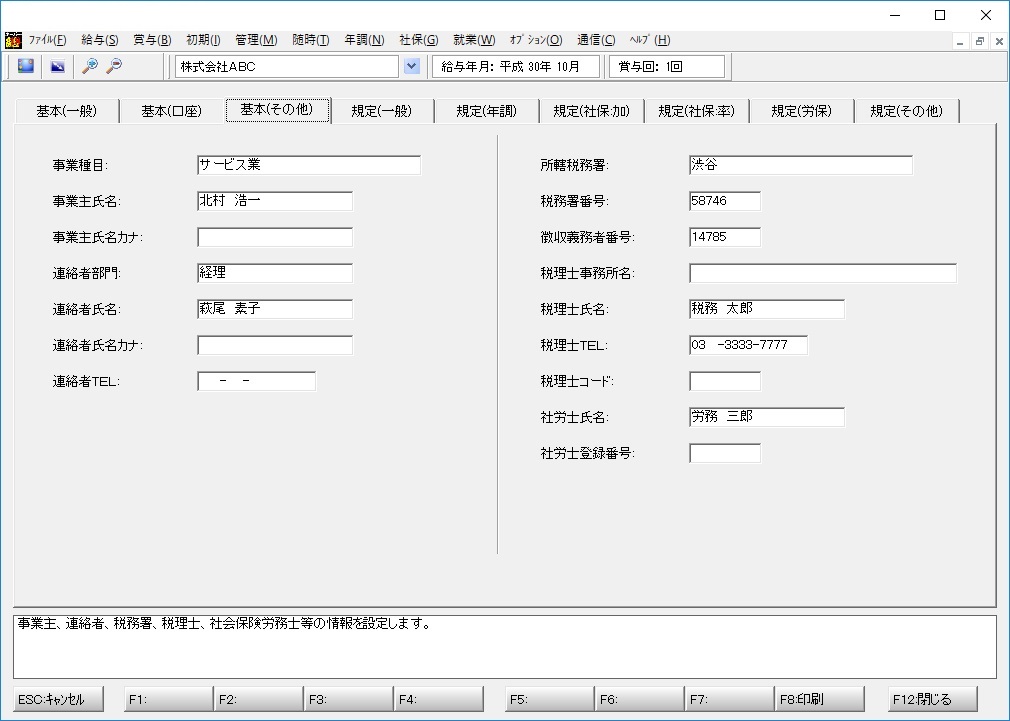1010x721 pixels.
Task: Switch to the 基本(一般) tab
Action: [66, 111]
